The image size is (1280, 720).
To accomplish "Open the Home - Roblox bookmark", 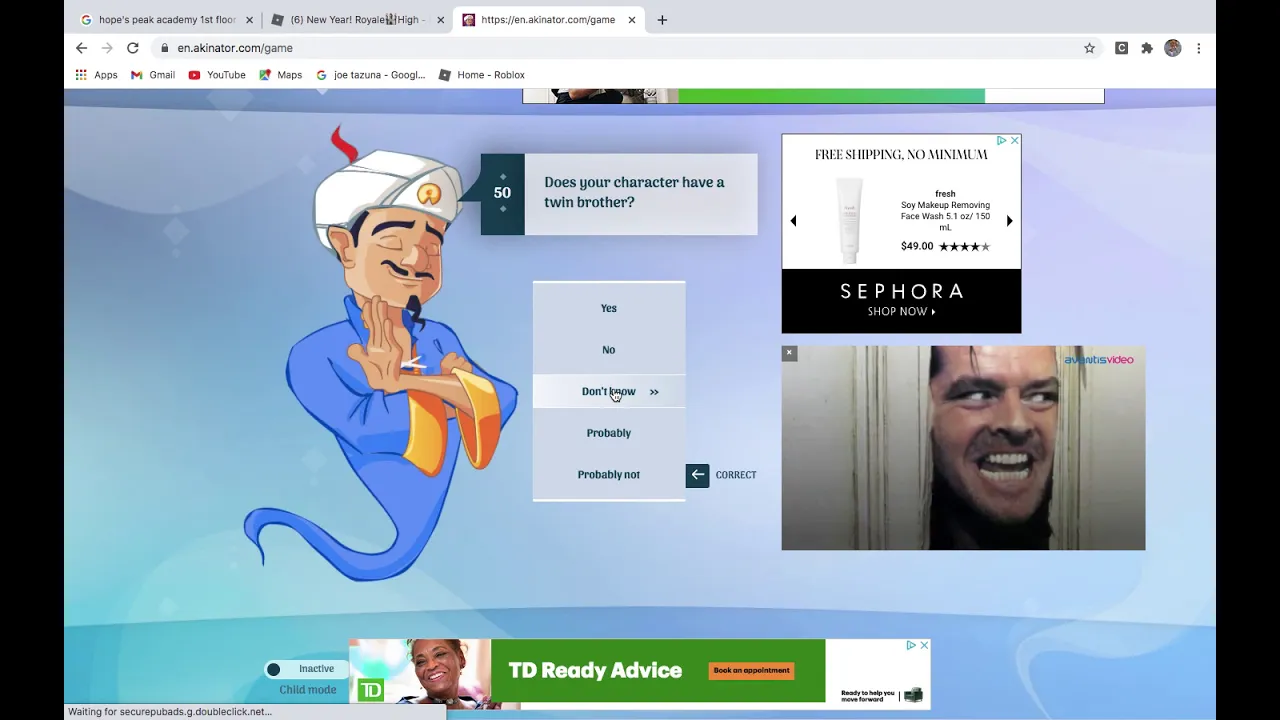I will click(x=481, y=75).
